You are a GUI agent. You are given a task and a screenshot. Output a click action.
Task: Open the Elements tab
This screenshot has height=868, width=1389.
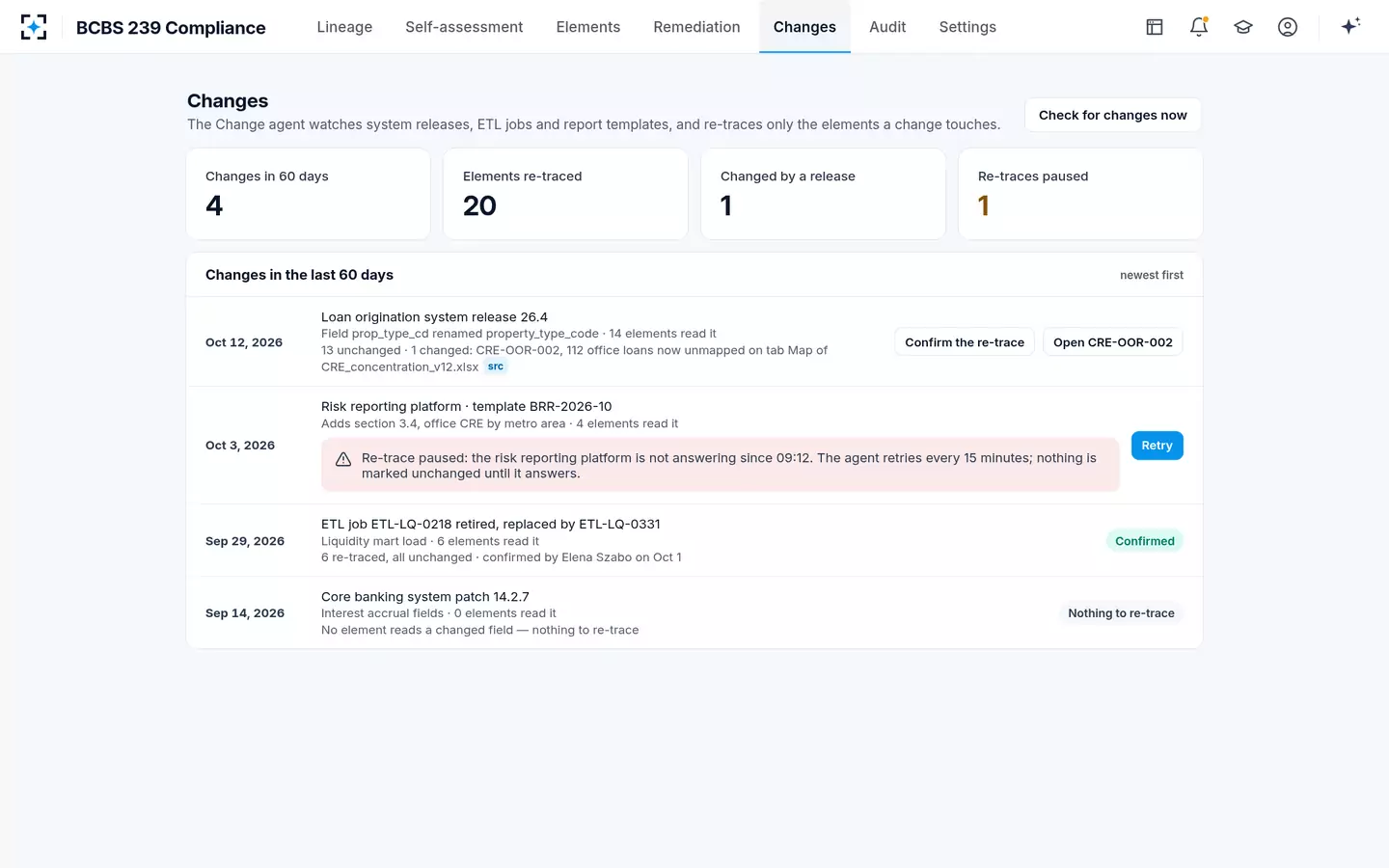[588, 27]
